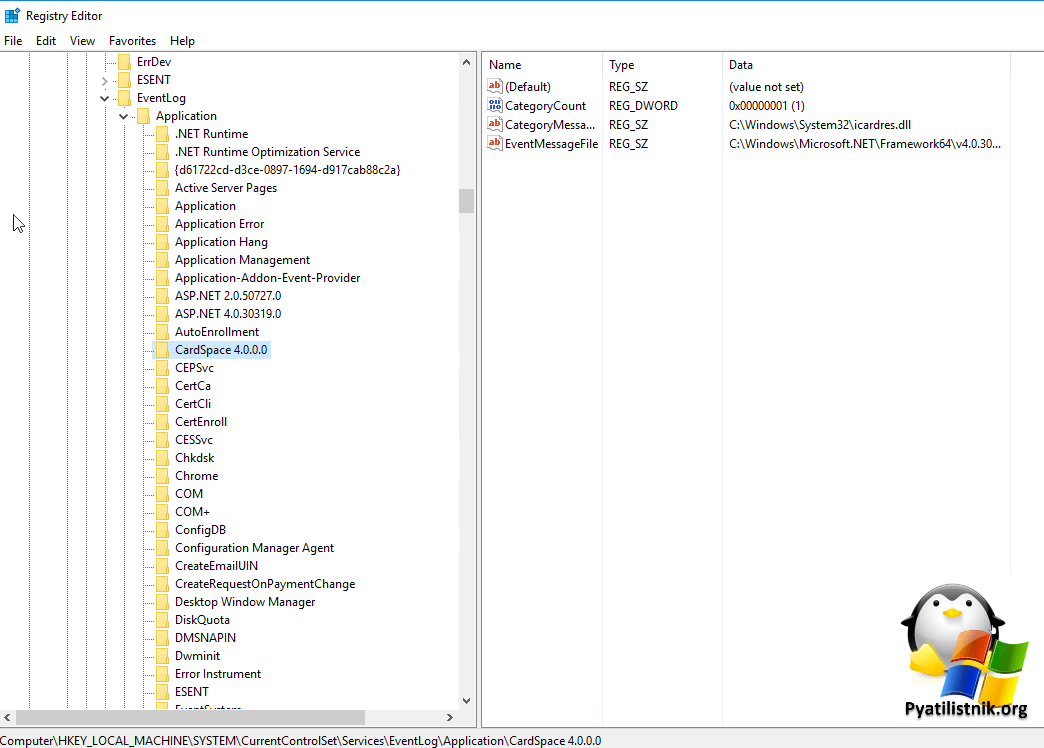Collapse the EventLog tree node

[105, 98]
